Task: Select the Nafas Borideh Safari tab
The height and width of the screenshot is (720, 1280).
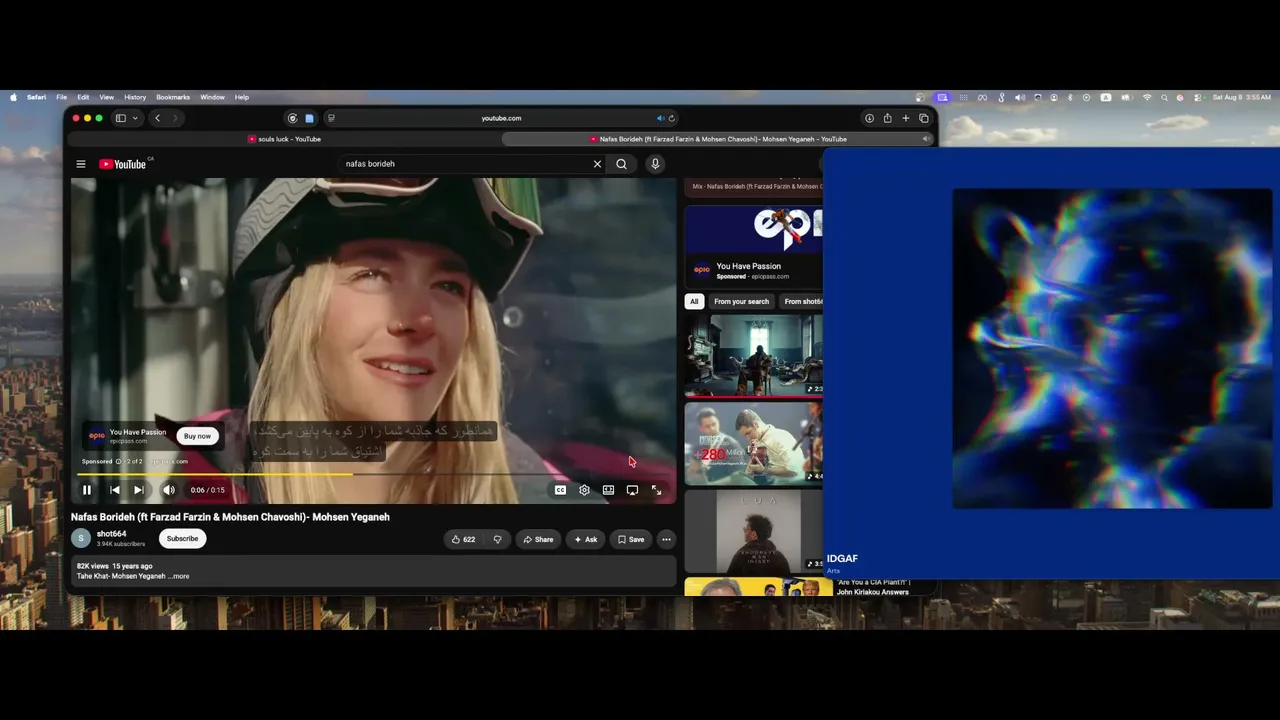Action: click(718, 139)
